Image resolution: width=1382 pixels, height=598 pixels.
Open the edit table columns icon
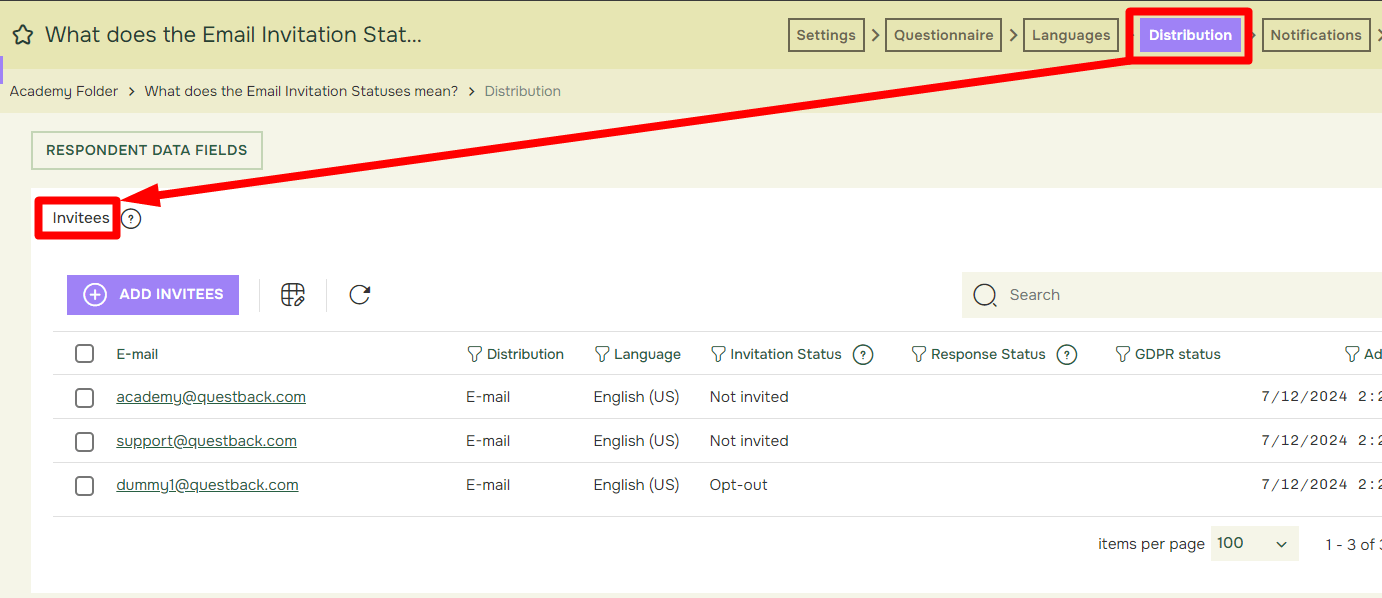[x=293, y=294]
